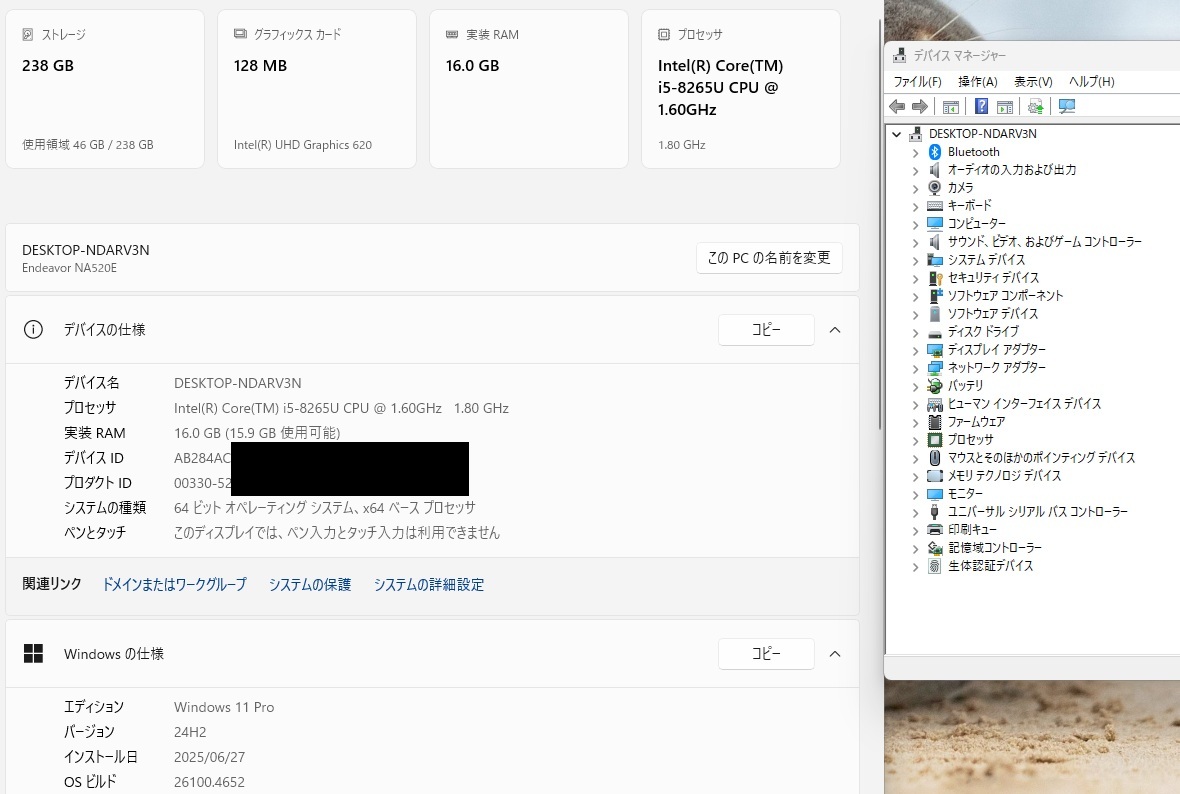This screenshot has height=794, width=1180.
Task: Open ヘルプ(H) menu in Device Manager
Action: tap(1091, 81)
